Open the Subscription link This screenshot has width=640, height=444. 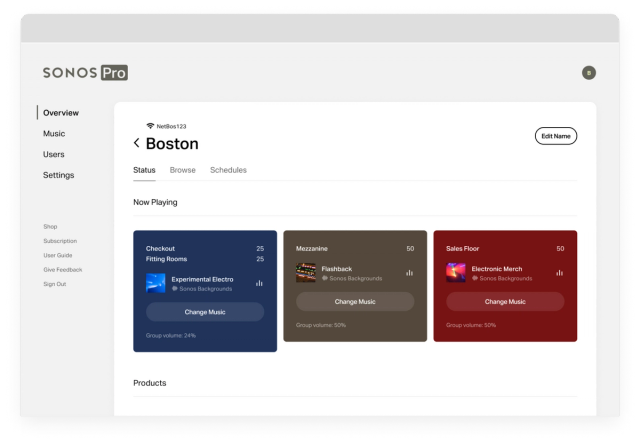coord(60,241)
